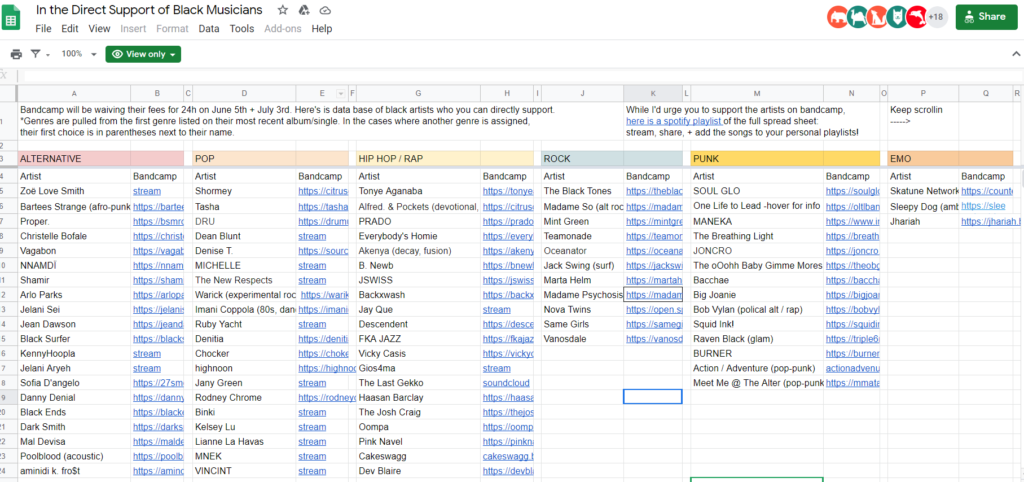Select the cell containing Vanosdale
Screen dimensions: 1024x482
[x=583, y=339]
